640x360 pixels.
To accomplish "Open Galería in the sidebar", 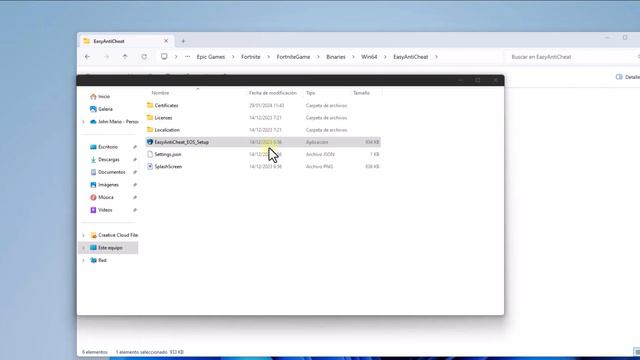I will tap(101, 109).
